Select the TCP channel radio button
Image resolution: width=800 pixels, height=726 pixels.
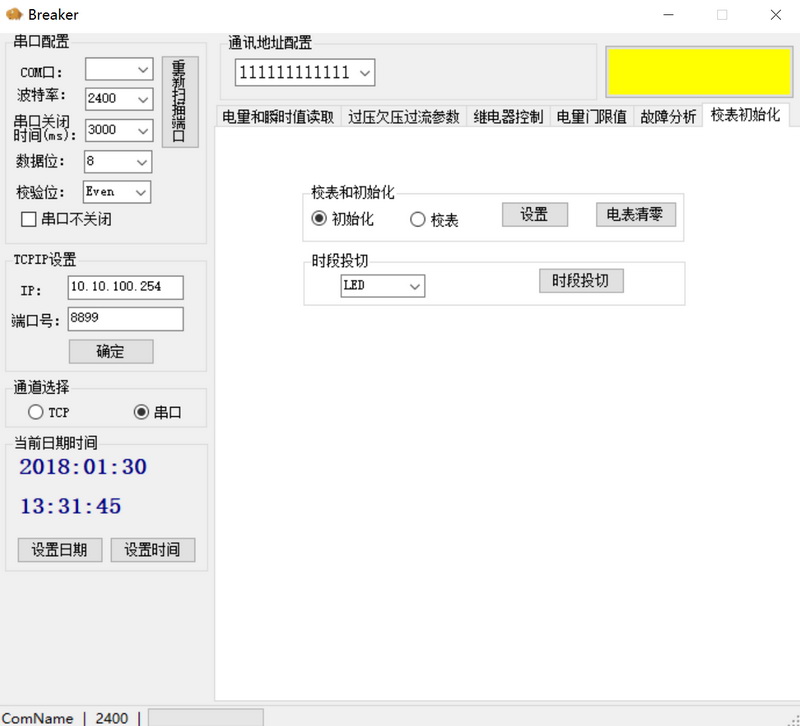(x=36, y=412)
